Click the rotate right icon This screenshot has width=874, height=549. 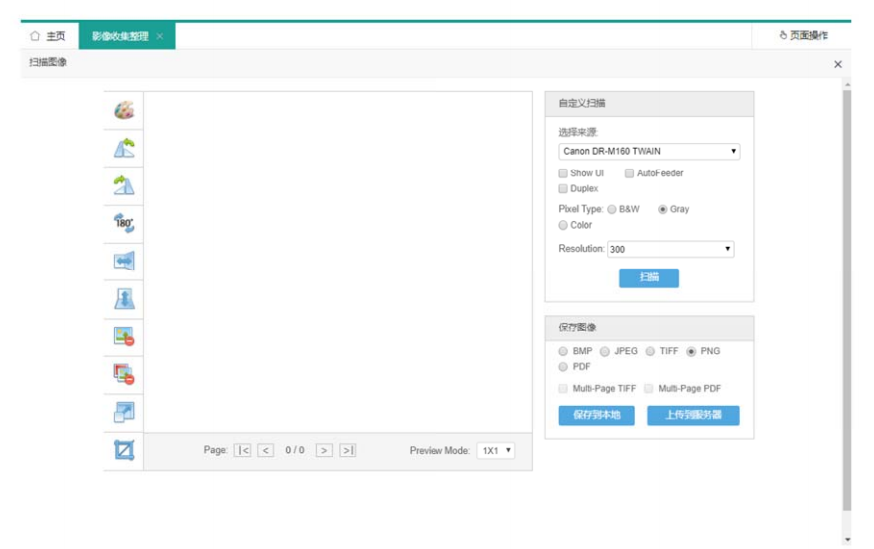(124, 185)
